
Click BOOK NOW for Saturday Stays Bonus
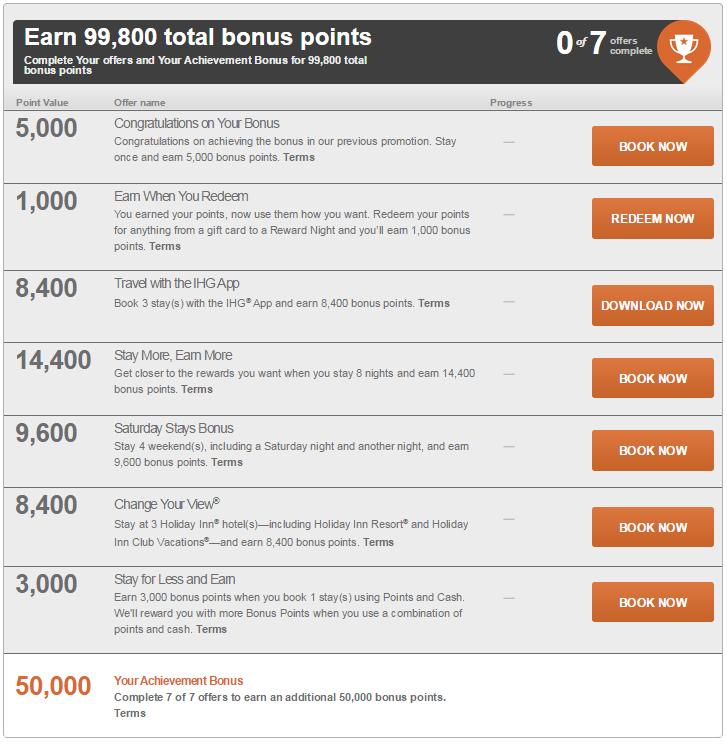pyautogui.click(x=652, y=450)
